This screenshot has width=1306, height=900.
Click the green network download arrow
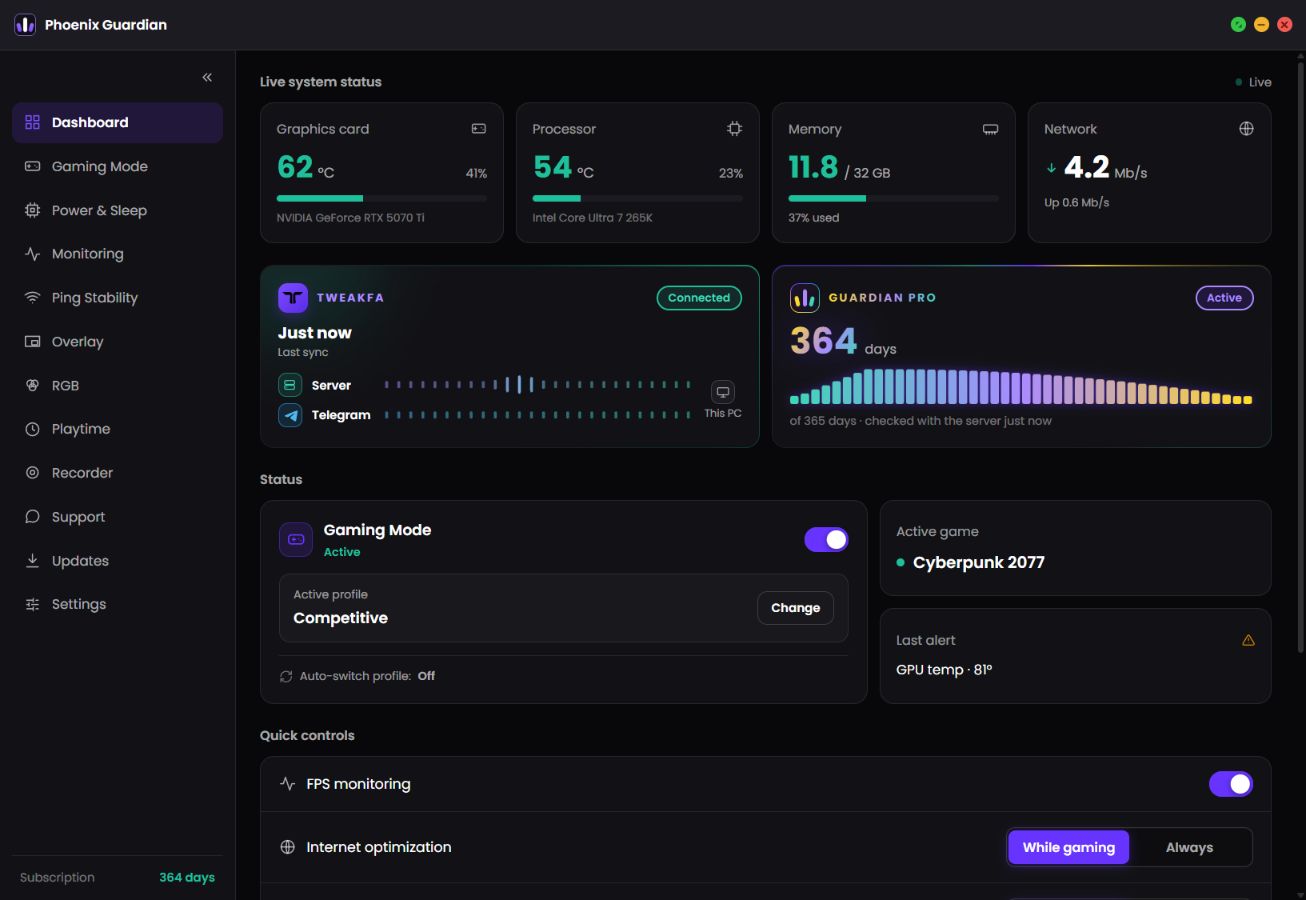coord(1051,168)
